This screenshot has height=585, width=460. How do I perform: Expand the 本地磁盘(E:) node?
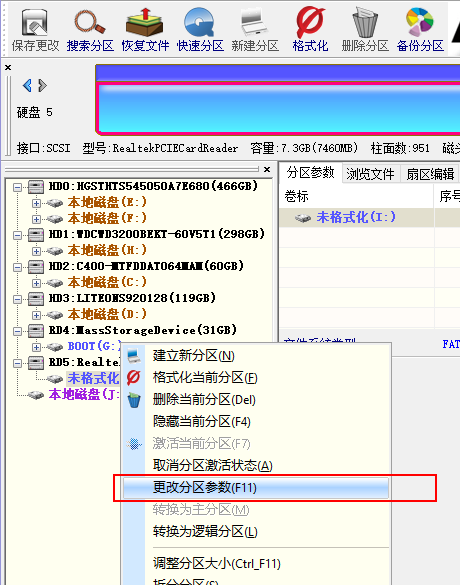click(x=36, y=203)
